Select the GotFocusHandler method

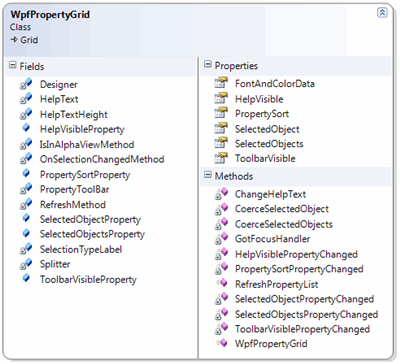272,239
